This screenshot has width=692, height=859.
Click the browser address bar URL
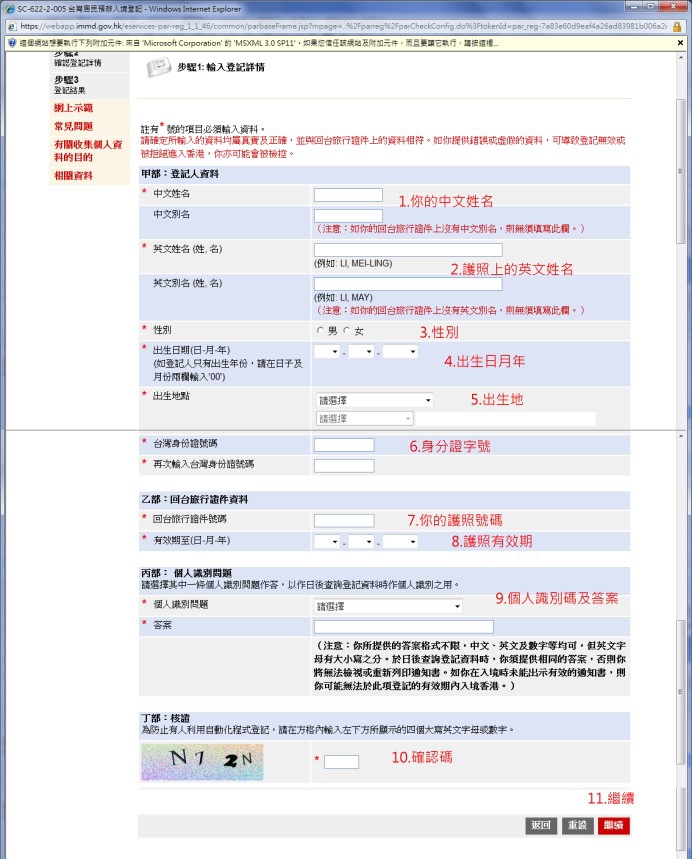343,26
